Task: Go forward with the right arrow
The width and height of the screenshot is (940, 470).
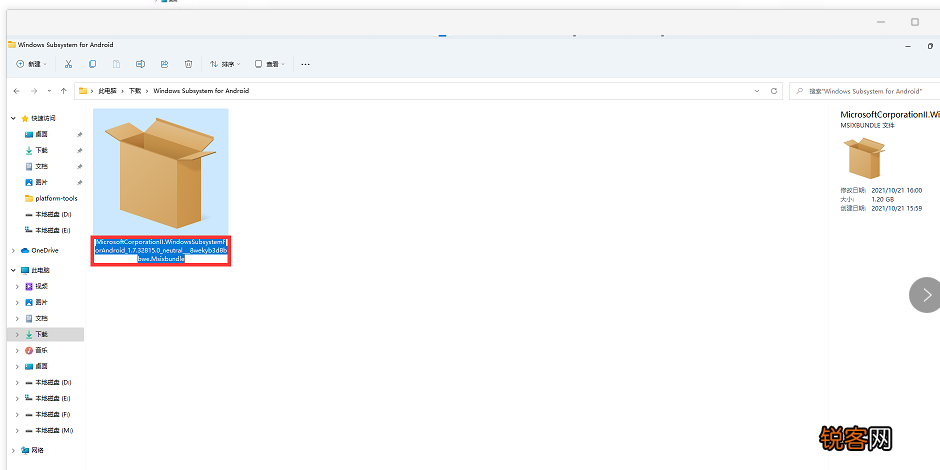Action: [x=34, y=91]
